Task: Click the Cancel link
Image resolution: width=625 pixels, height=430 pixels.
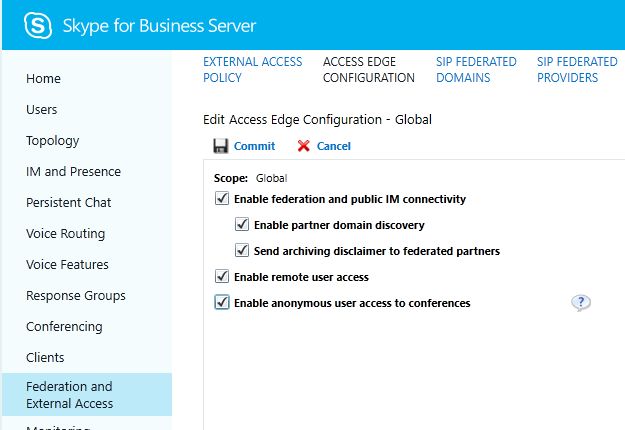Action: 334,146
